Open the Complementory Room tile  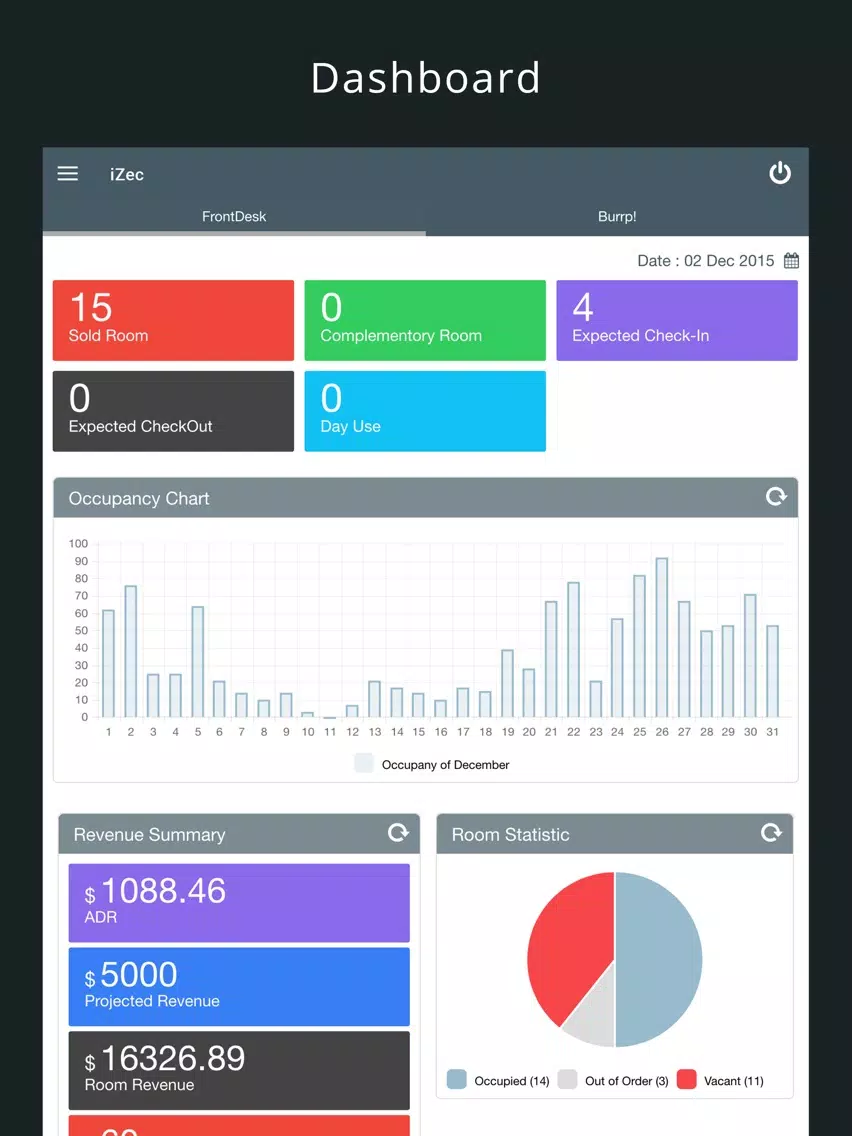(425, 320)
